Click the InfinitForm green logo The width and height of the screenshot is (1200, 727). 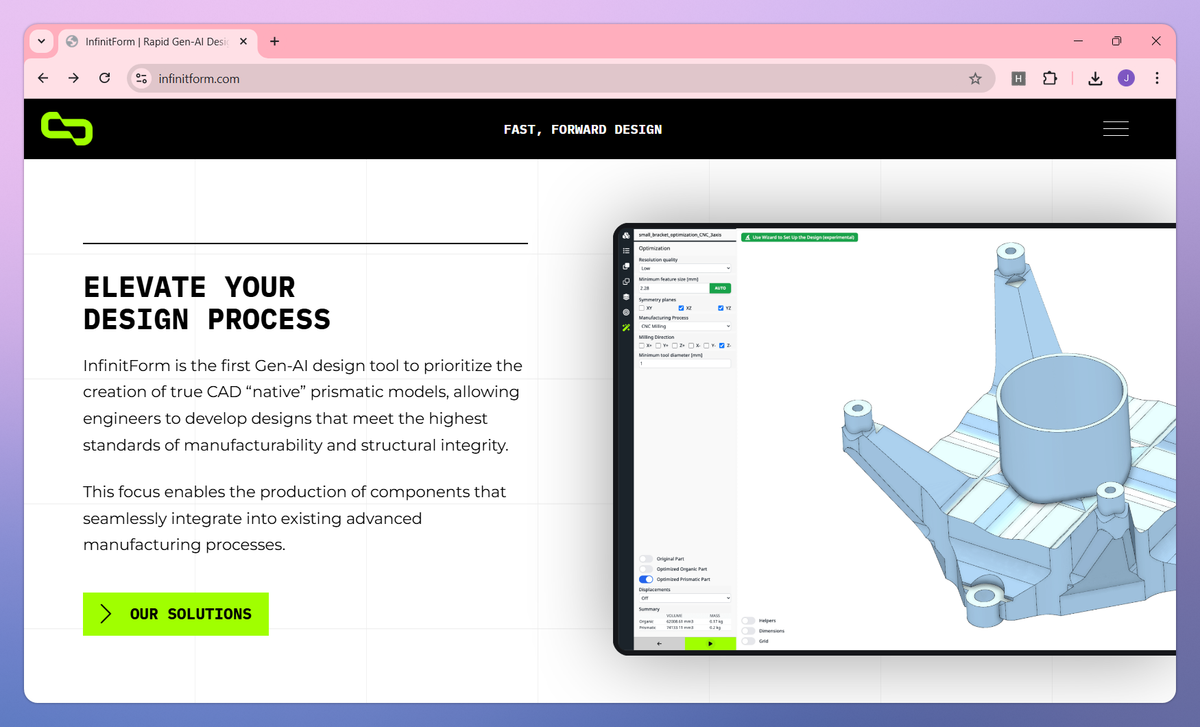click(x=67, y=129)
